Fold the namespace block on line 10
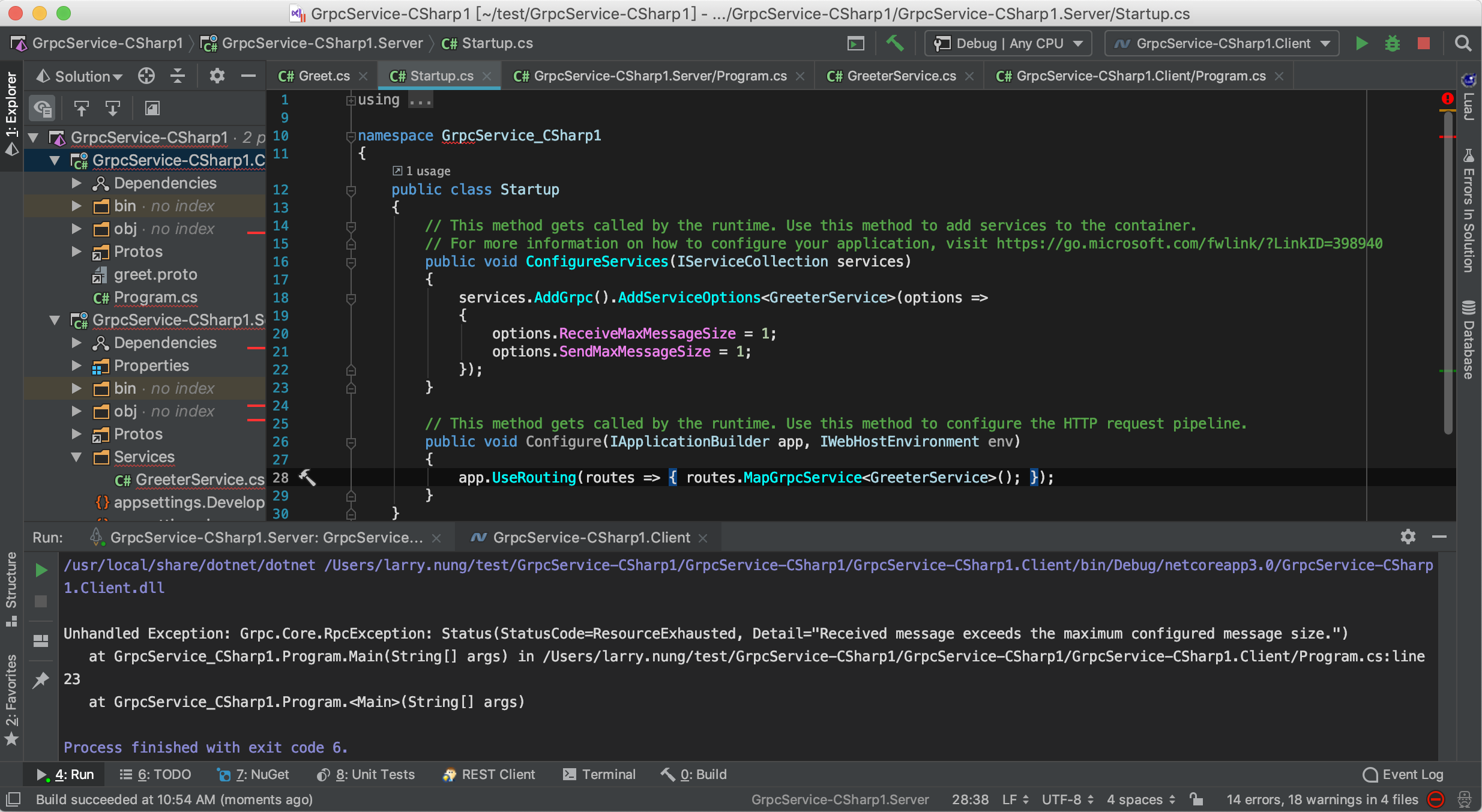The width and height of the screenshot is (1482, 812). click(351, 136)
